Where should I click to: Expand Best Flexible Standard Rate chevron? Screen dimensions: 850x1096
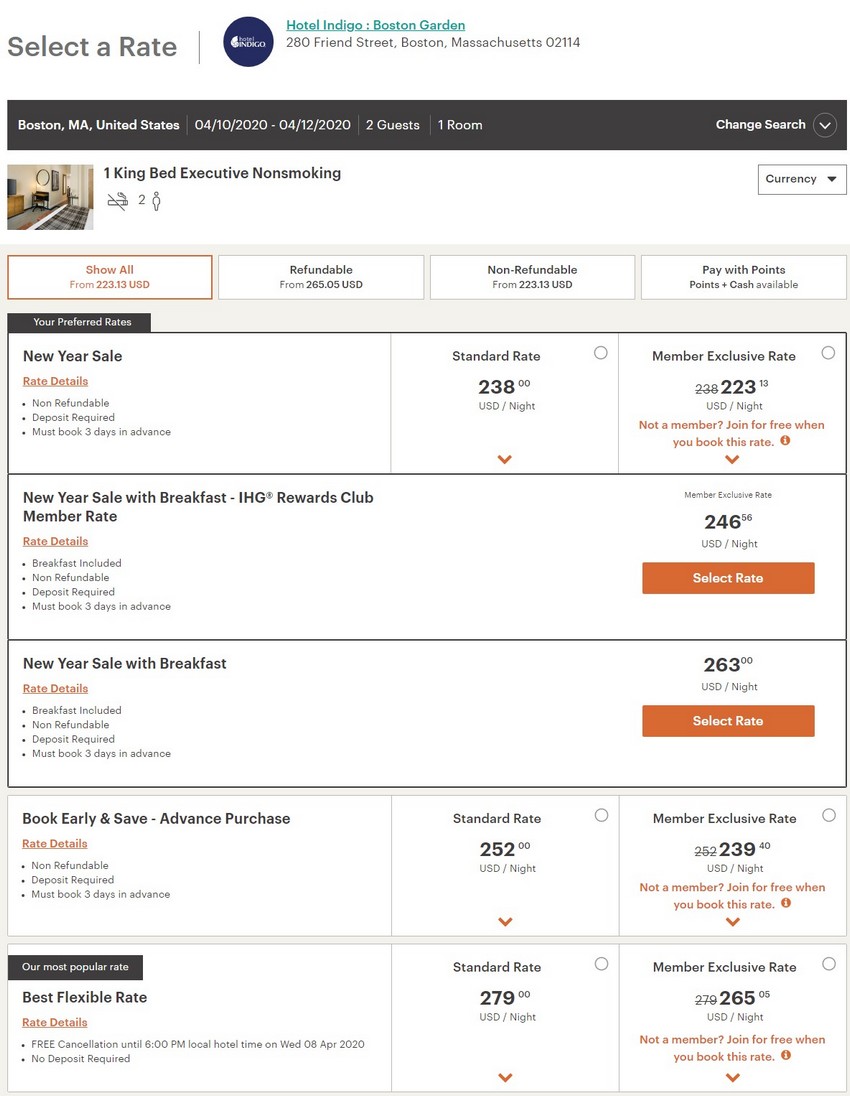505,1078
